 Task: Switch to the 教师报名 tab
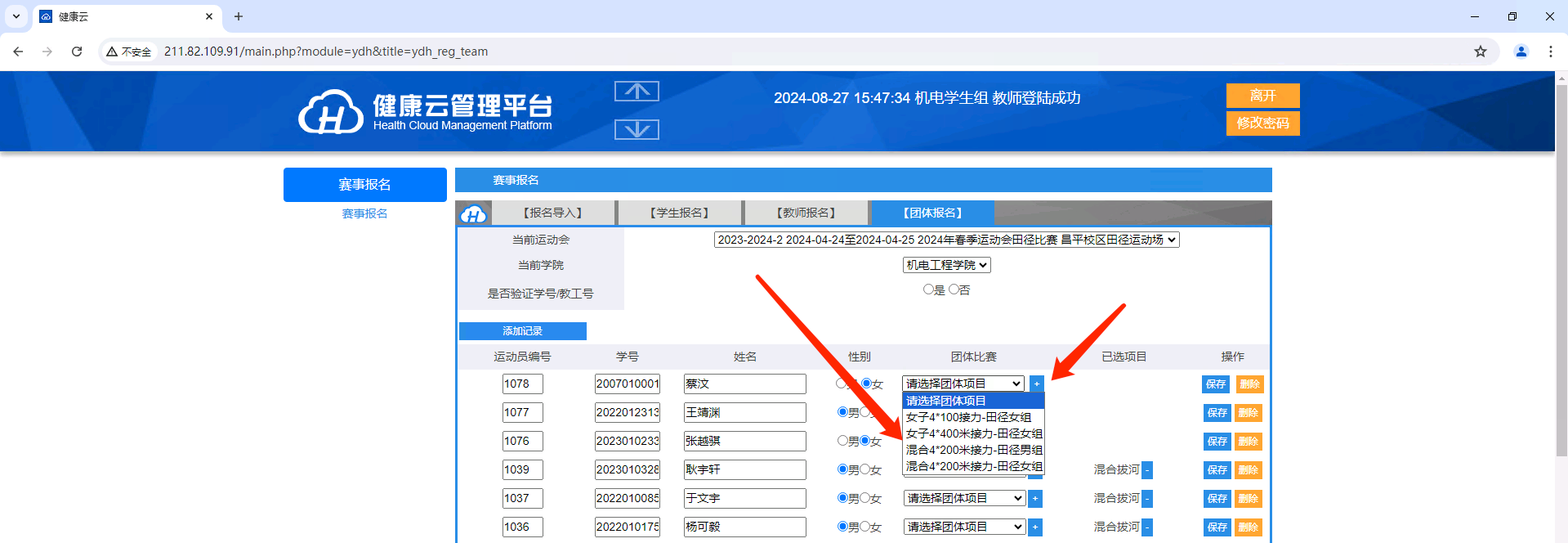coord(806,213)
